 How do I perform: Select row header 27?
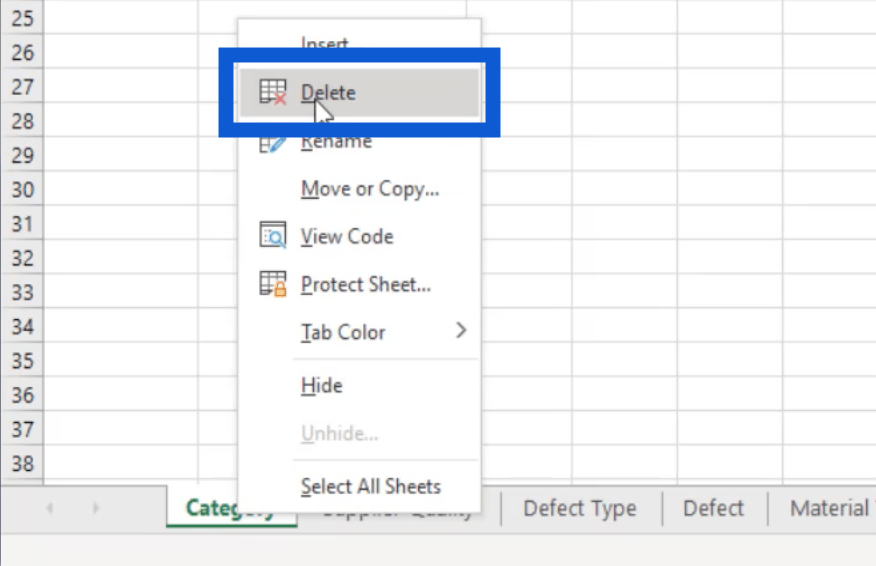pyautogui.click(x=22, y=87)
